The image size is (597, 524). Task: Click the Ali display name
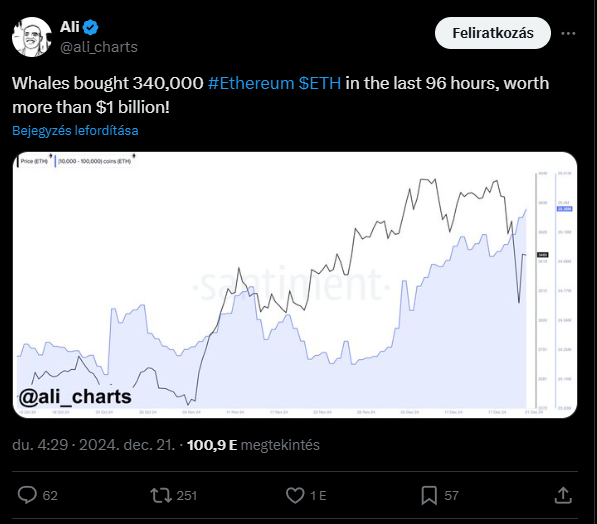tap(70, 27)
